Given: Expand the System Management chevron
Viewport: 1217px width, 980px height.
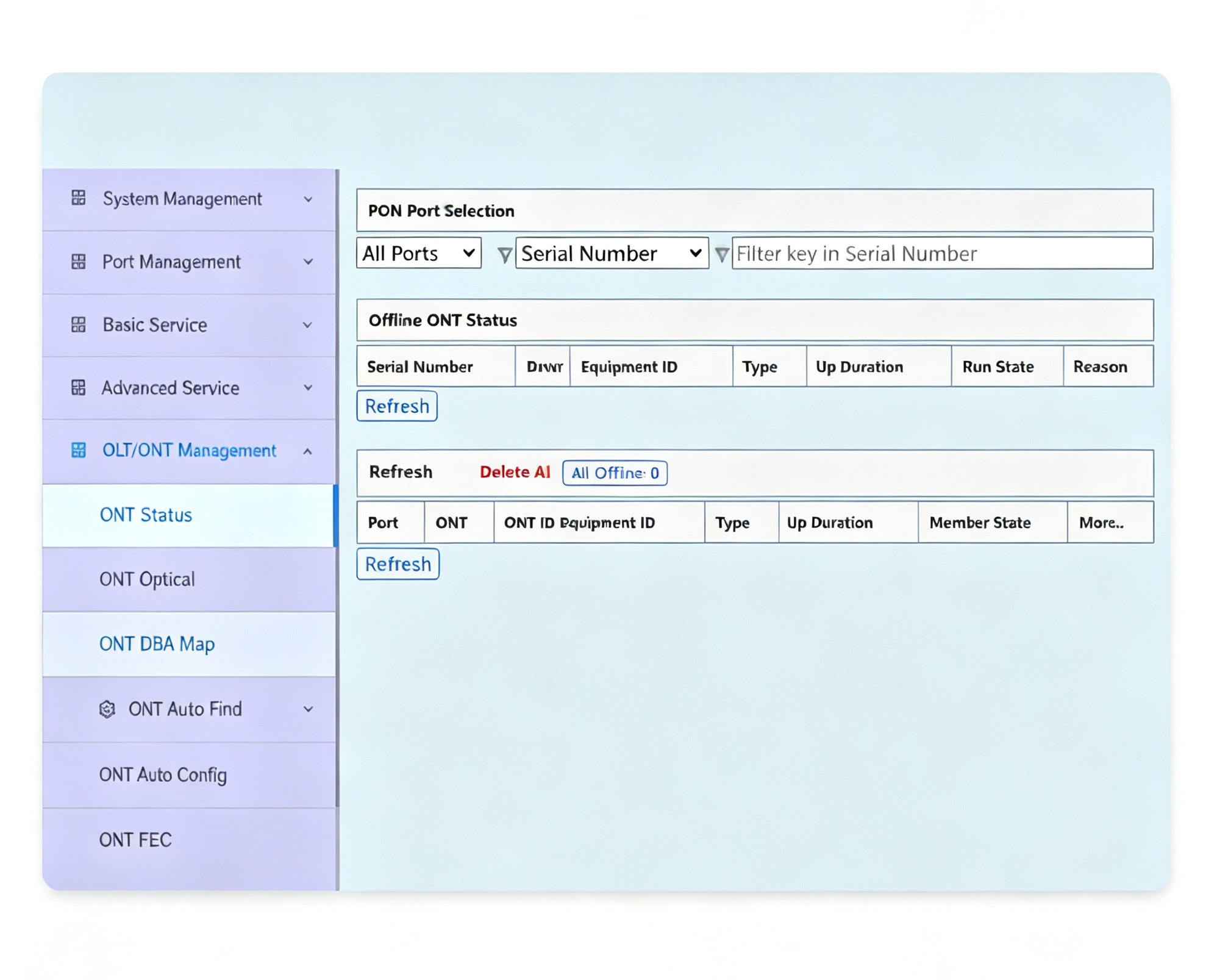Looking at the screenshot, I should [x=308, y=199].
